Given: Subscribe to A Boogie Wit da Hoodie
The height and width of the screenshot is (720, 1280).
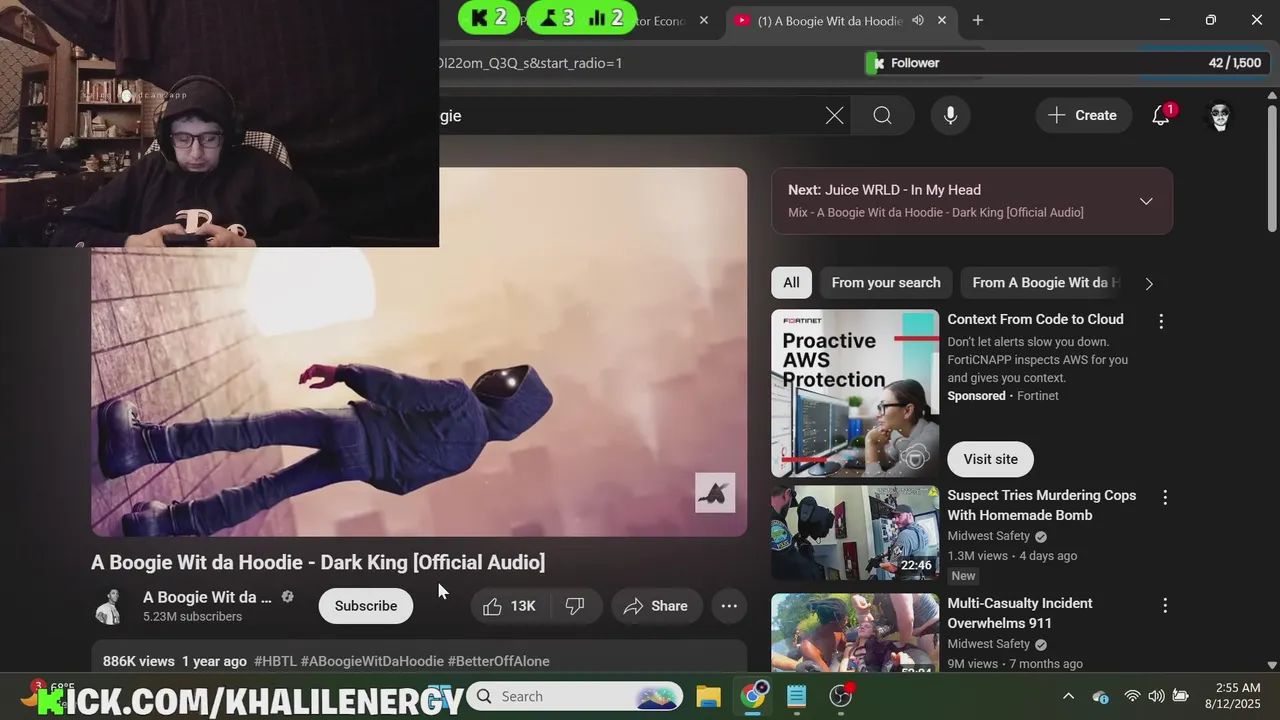Looking at the screenshot, I should click(x=366, y=606).
